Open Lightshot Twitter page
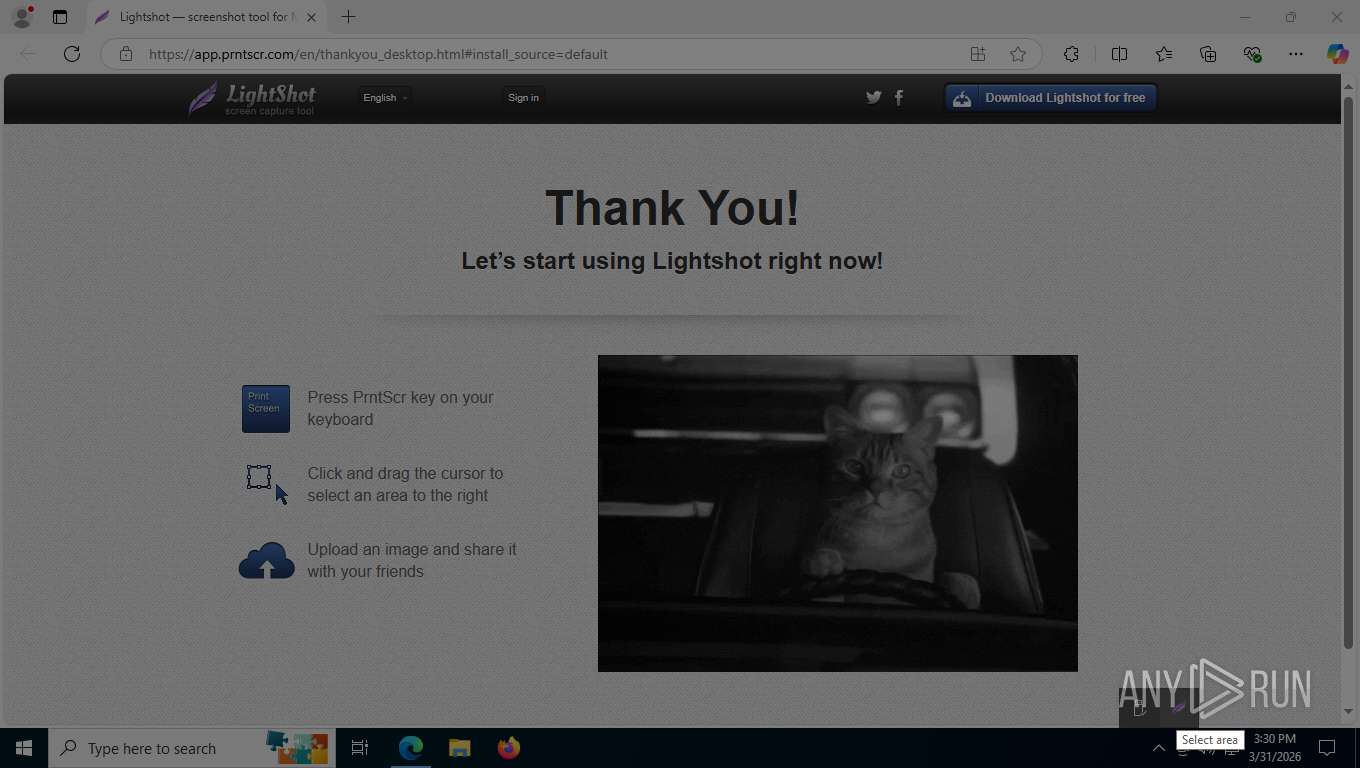The height and width of the screenshot is (768, 1360). (x=874, y=97)
